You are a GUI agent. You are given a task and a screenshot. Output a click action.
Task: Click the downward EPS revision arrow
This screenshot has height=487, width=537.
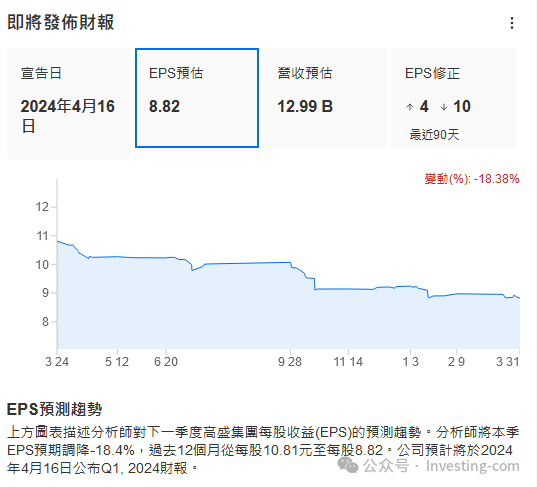[x=444, y=107]
